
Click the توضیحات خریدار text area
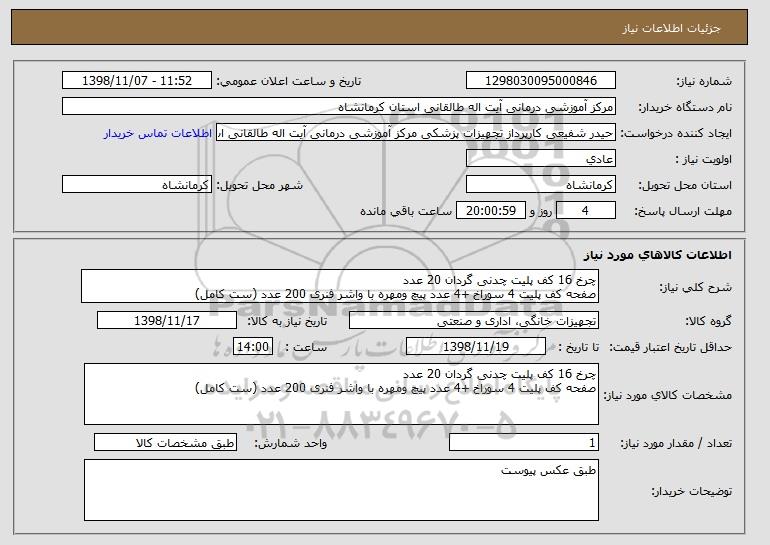pos(341,490)
